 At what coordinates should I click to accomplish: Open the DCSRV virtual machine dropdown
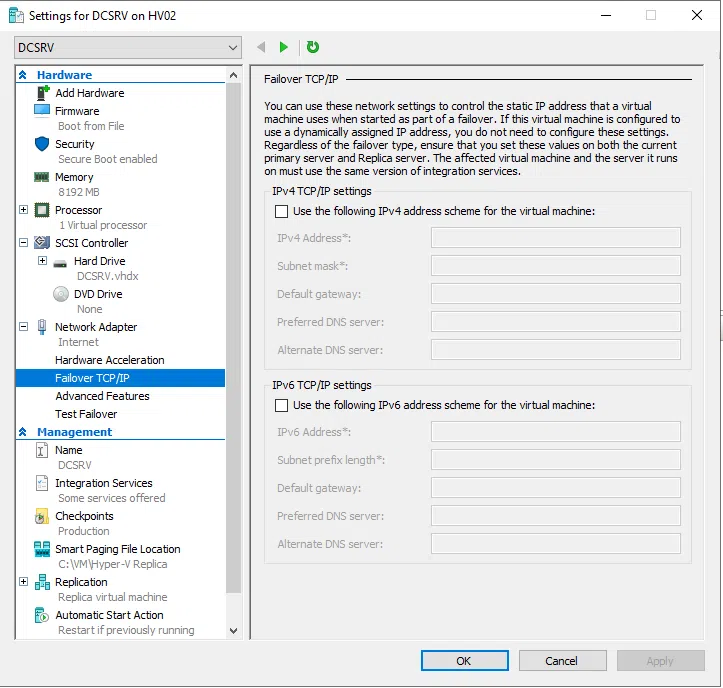coord(128,47)
